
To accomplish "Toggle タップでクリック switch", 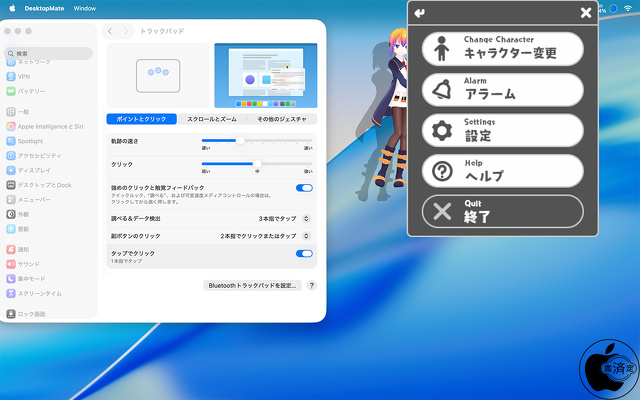I will [x=304, y=253].
